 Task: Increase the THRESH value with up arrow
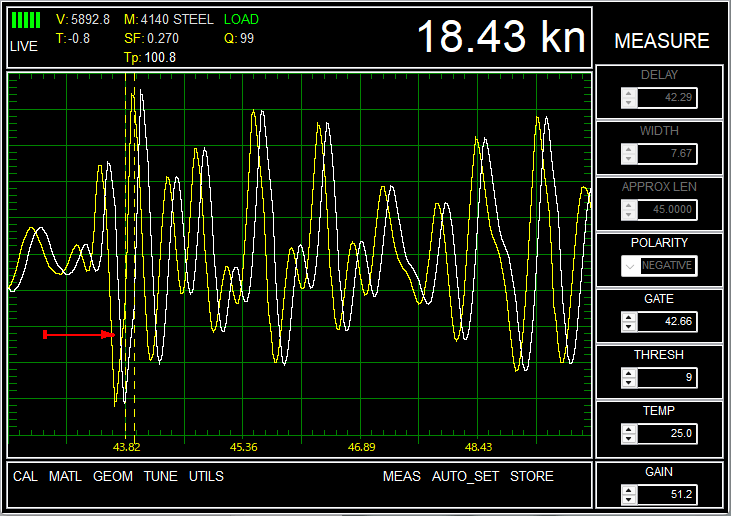coord(628,373)
